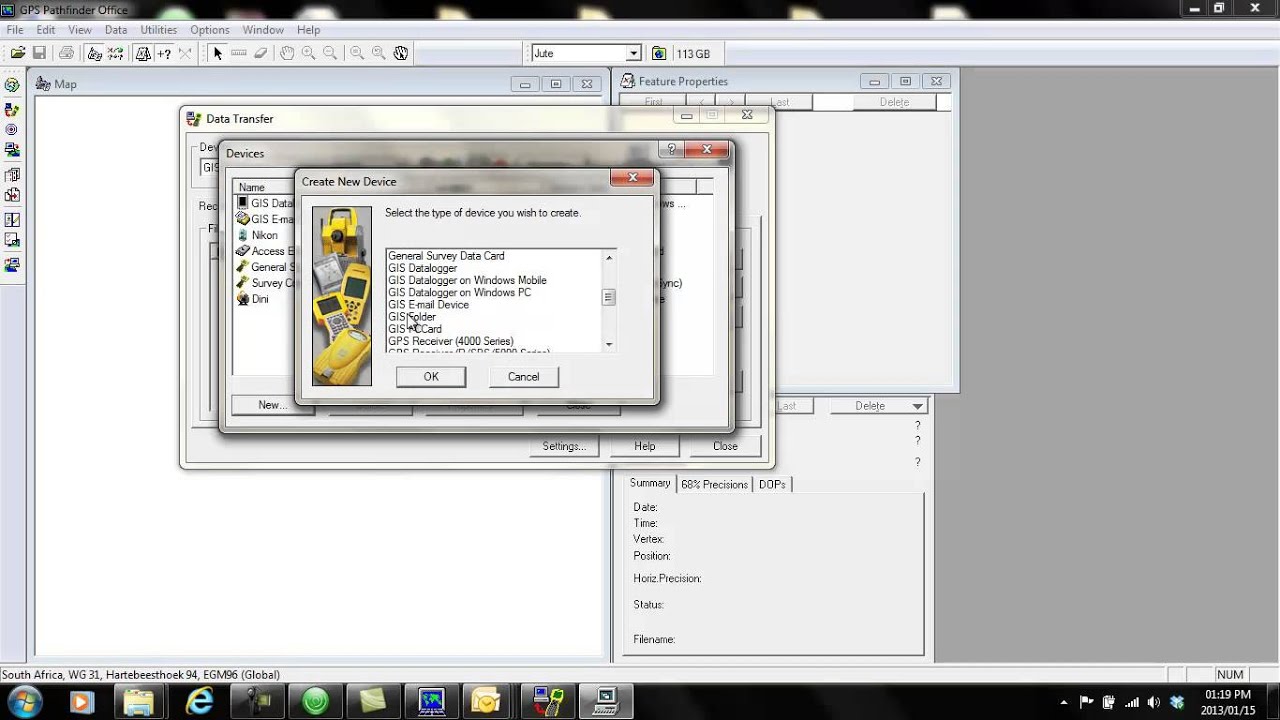The height and width of the screenshot is (720, 1280).
Task: Click the device list scroll-down arrow
Action: click(x=609, y=344)
